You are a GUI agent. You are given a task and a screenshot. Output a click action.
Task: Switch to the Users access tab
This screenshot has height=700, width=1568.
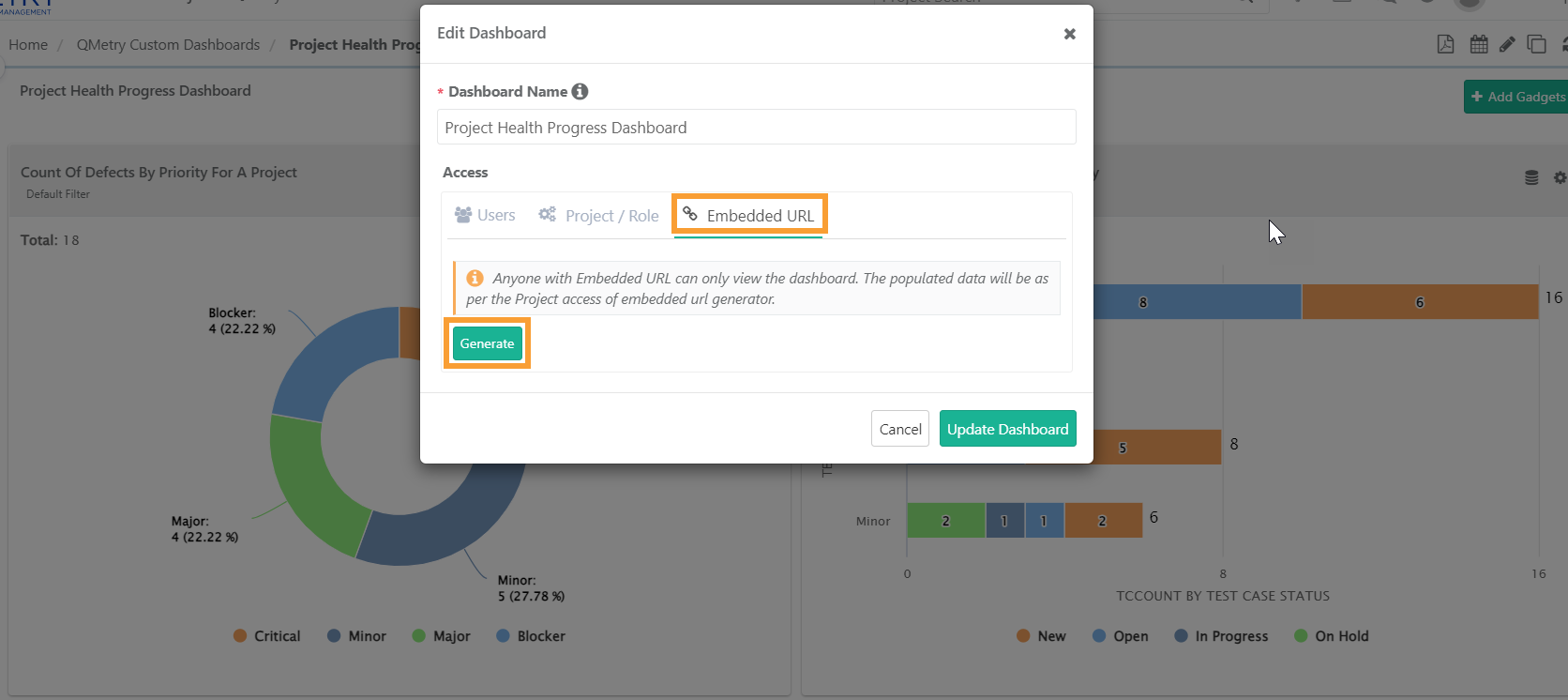click(485, 215)
